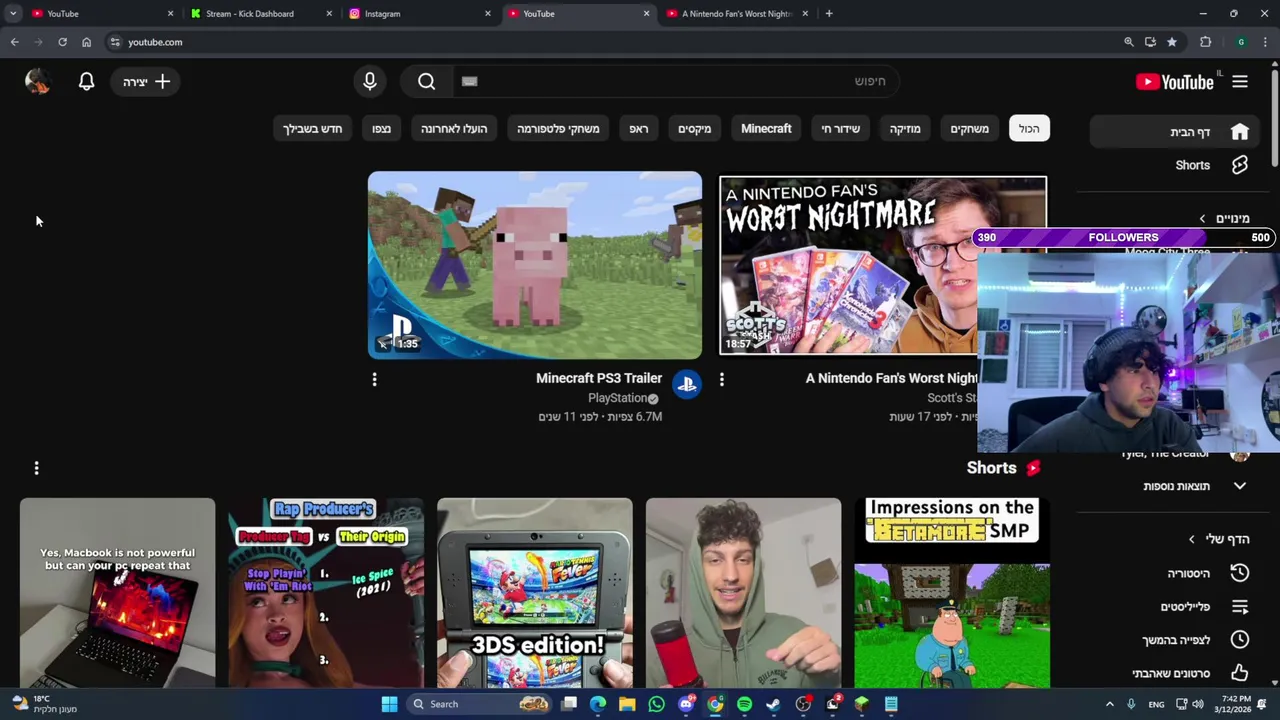Select the משחקי פלטפורמה filter chip
The image size is (1280, 720).
(558, 129)
